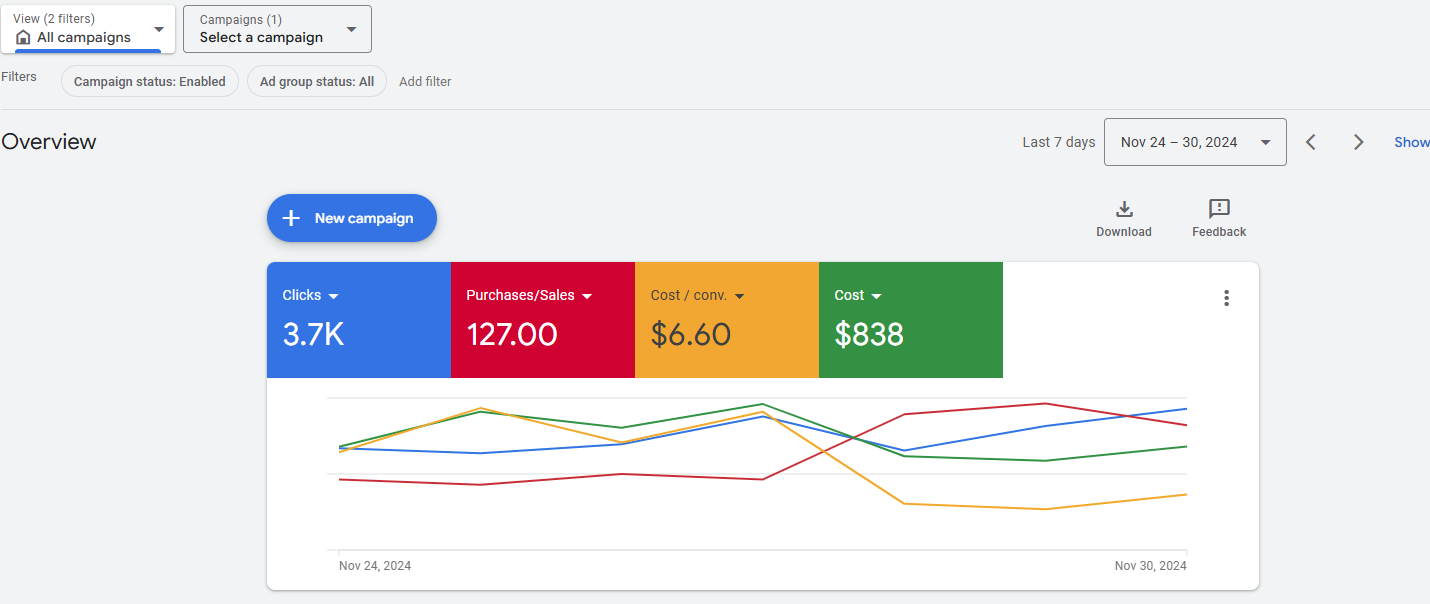
Task: Click the home icon beside All campaigns
Action: coord(23,37)
